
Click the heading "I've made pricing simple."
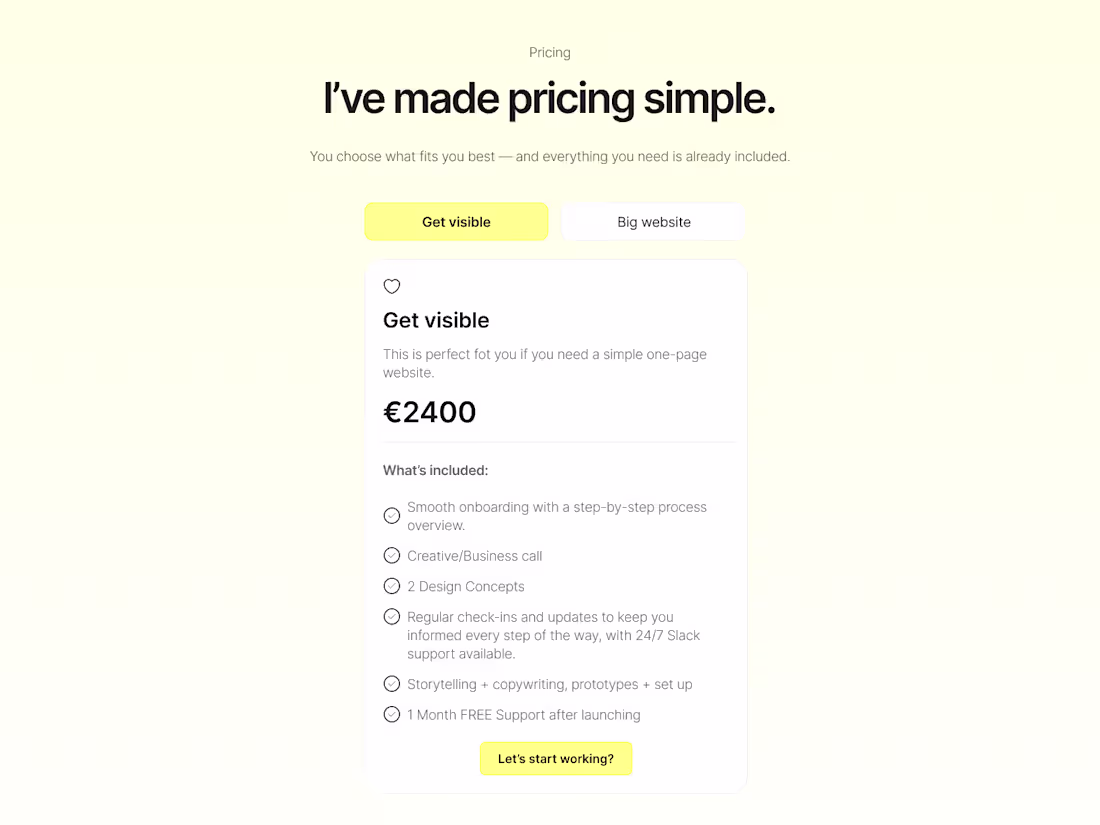pos(548,98)
